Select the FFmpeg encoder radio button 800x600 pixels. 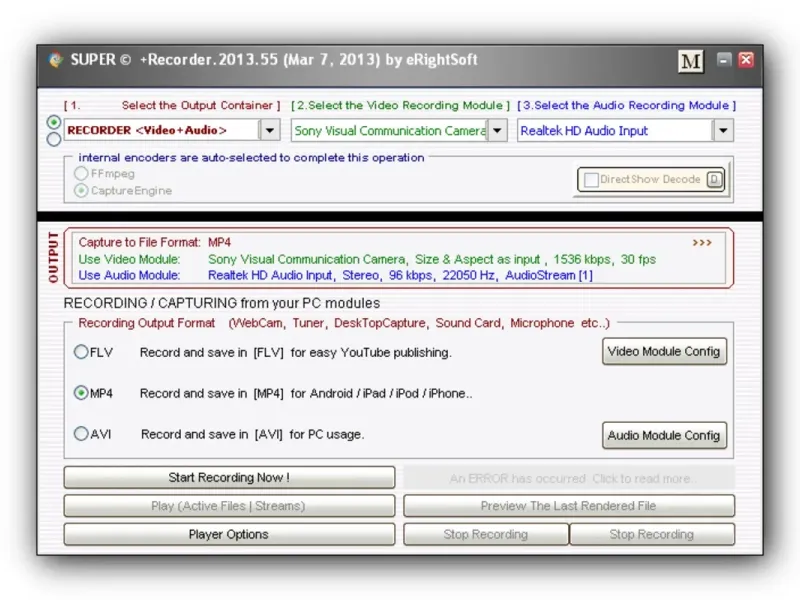tap(81, 173)
